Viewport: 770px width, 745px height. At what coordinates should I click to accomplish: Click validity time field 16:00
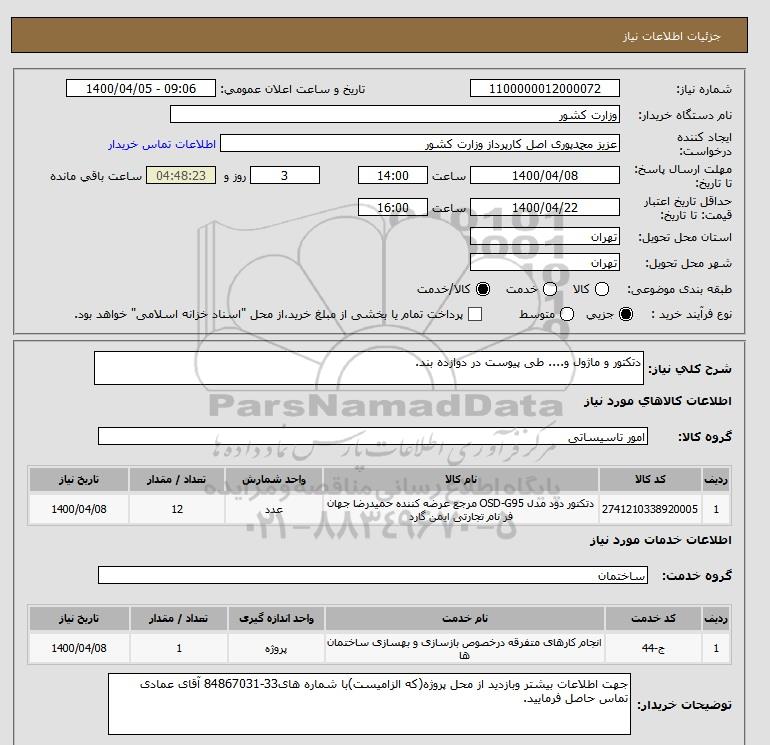(x=393, y=207)
